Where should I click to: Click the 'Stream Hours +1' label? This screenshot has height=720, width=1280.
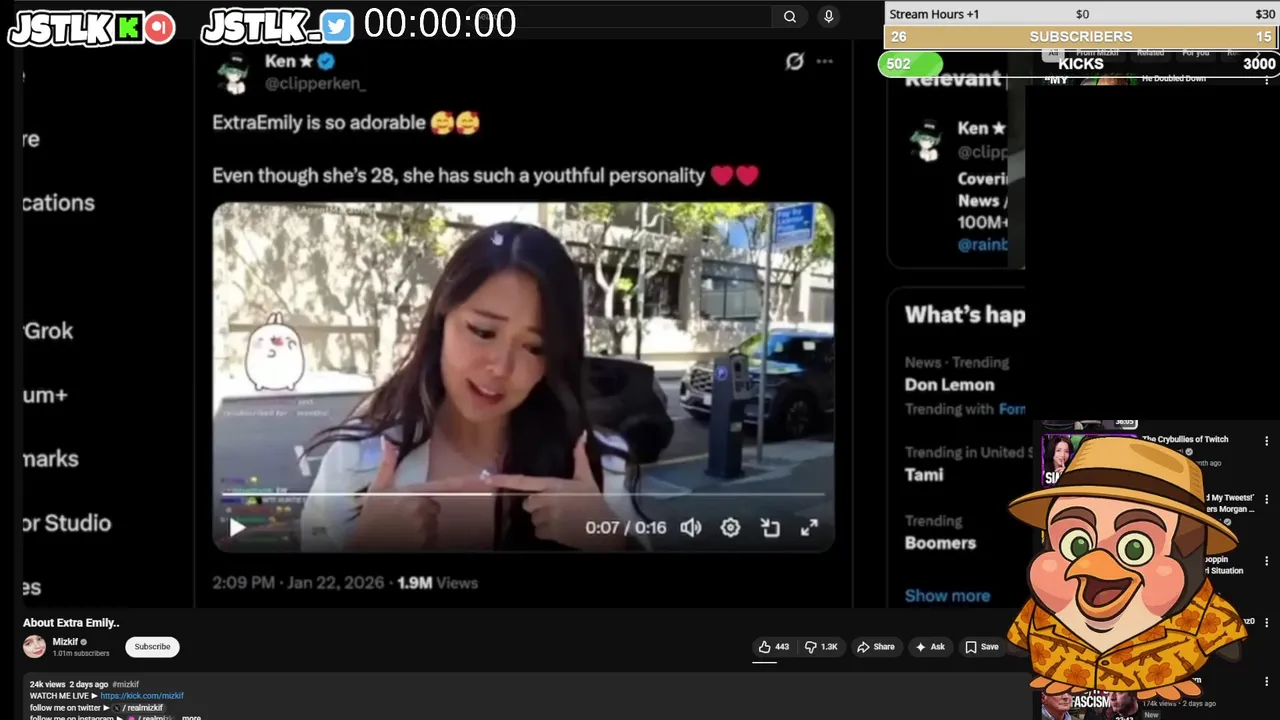tap(934, 14)
